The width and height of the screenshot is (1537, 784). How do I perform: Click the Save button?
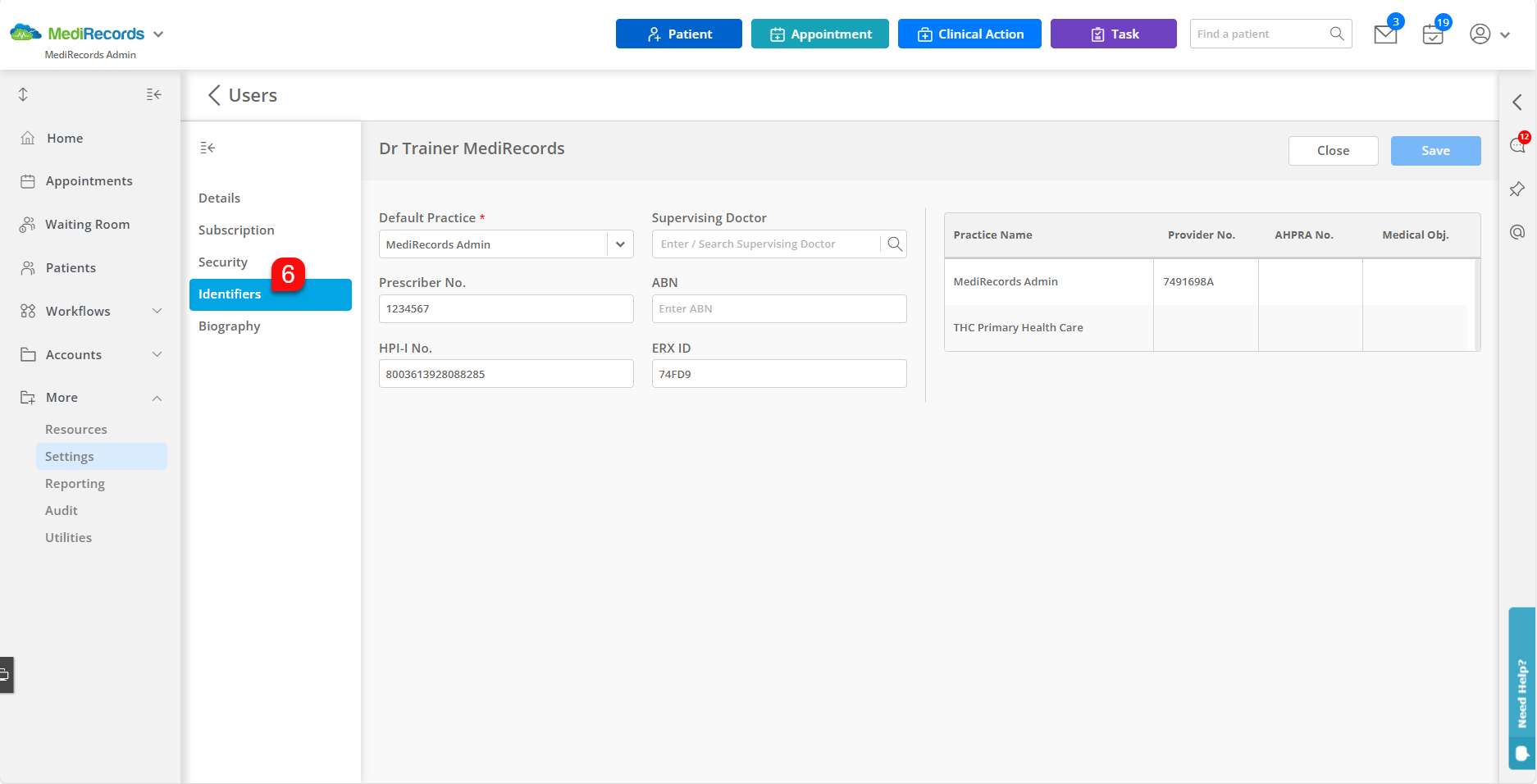(x=1435, y=151)
